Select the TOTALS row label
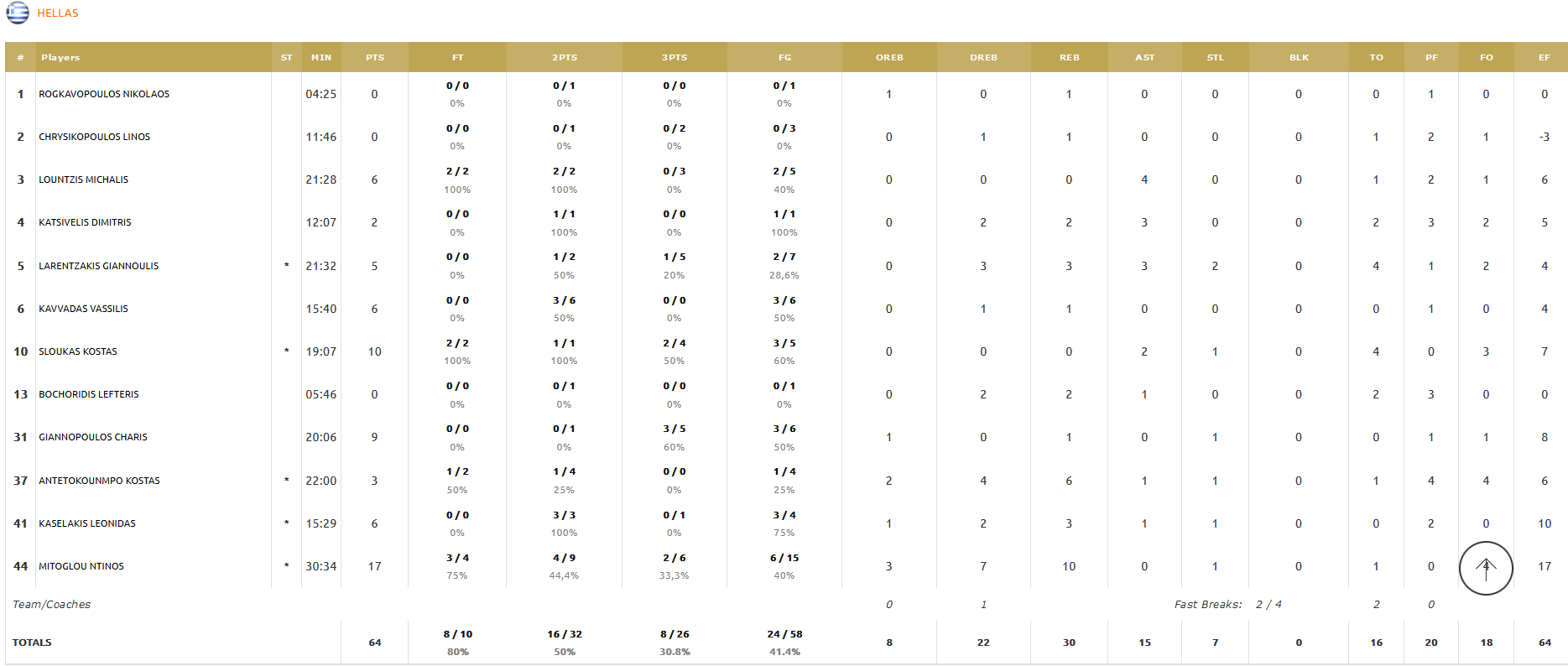 32,643
